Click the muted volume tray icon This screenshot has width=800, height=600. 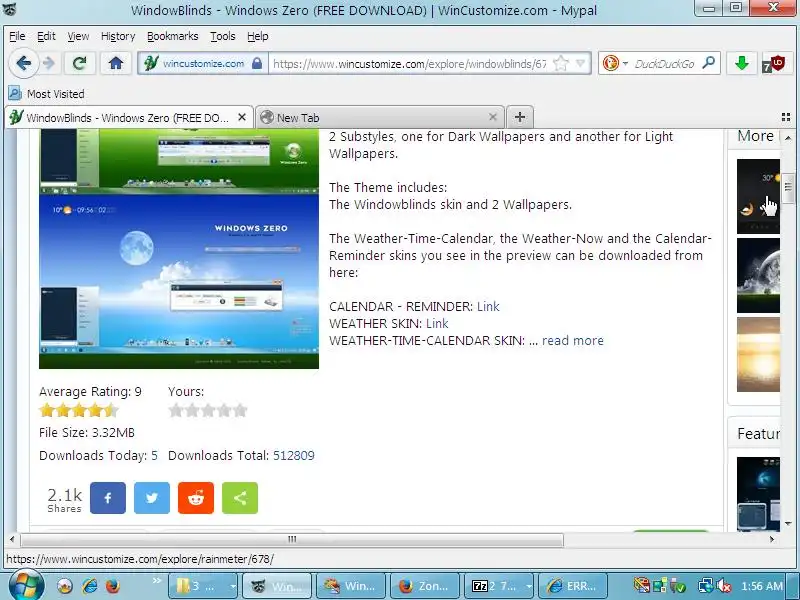[x=723, y=586]
